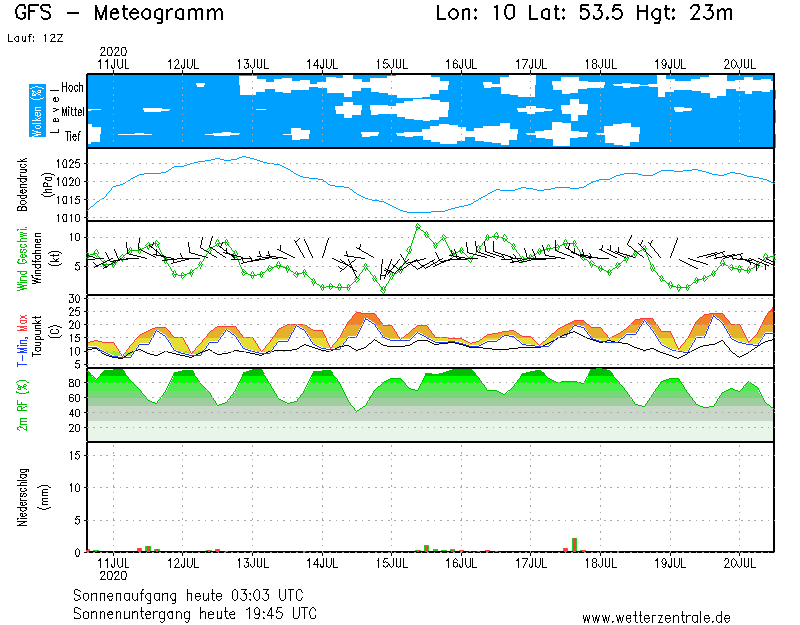Click the "Mittel" cloud level label
Image resolution: width=800 pixels, height=625 pixels.
(72, 111)
